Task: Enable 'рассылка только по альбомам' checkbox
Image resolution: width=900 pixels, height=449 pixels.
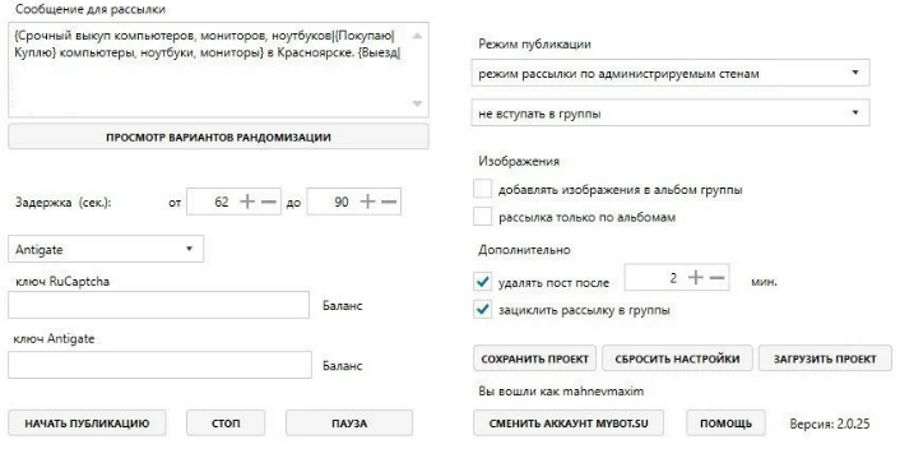Action: click(483, 216)
